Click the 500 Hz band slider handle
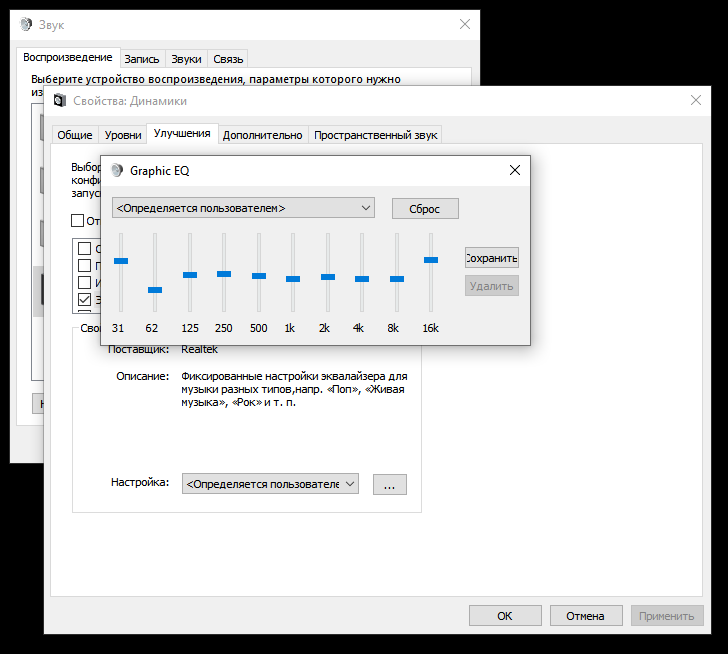The height and width of the screenshot is (654, 728). pos(259,276)
